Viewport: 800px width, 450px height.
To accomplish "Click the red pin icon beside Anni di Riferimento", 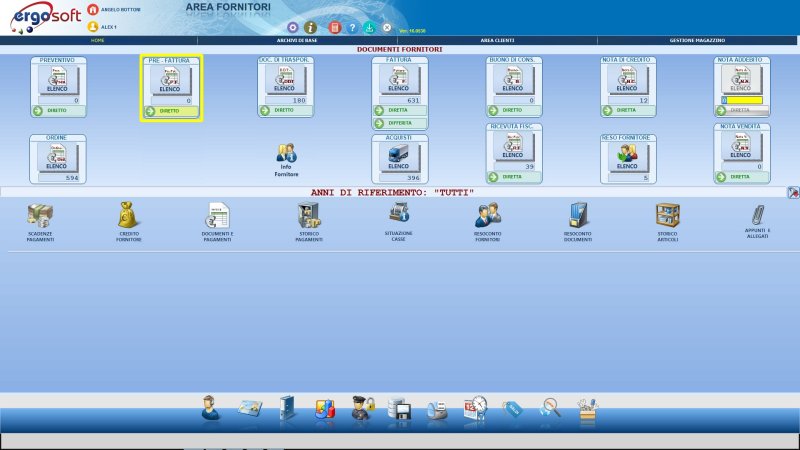I will pyautogui.click(x=793, y=193).
